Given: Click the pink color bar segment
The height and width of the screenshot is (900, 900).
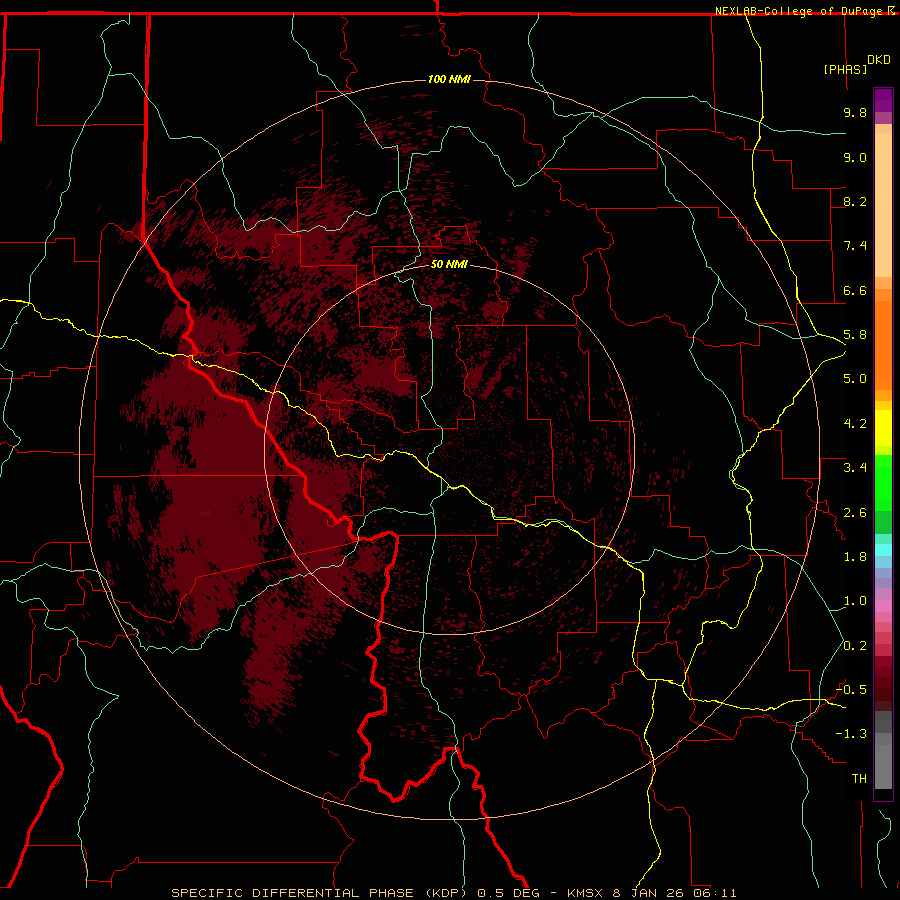Looking at the screenshot, I should point(883,606).
